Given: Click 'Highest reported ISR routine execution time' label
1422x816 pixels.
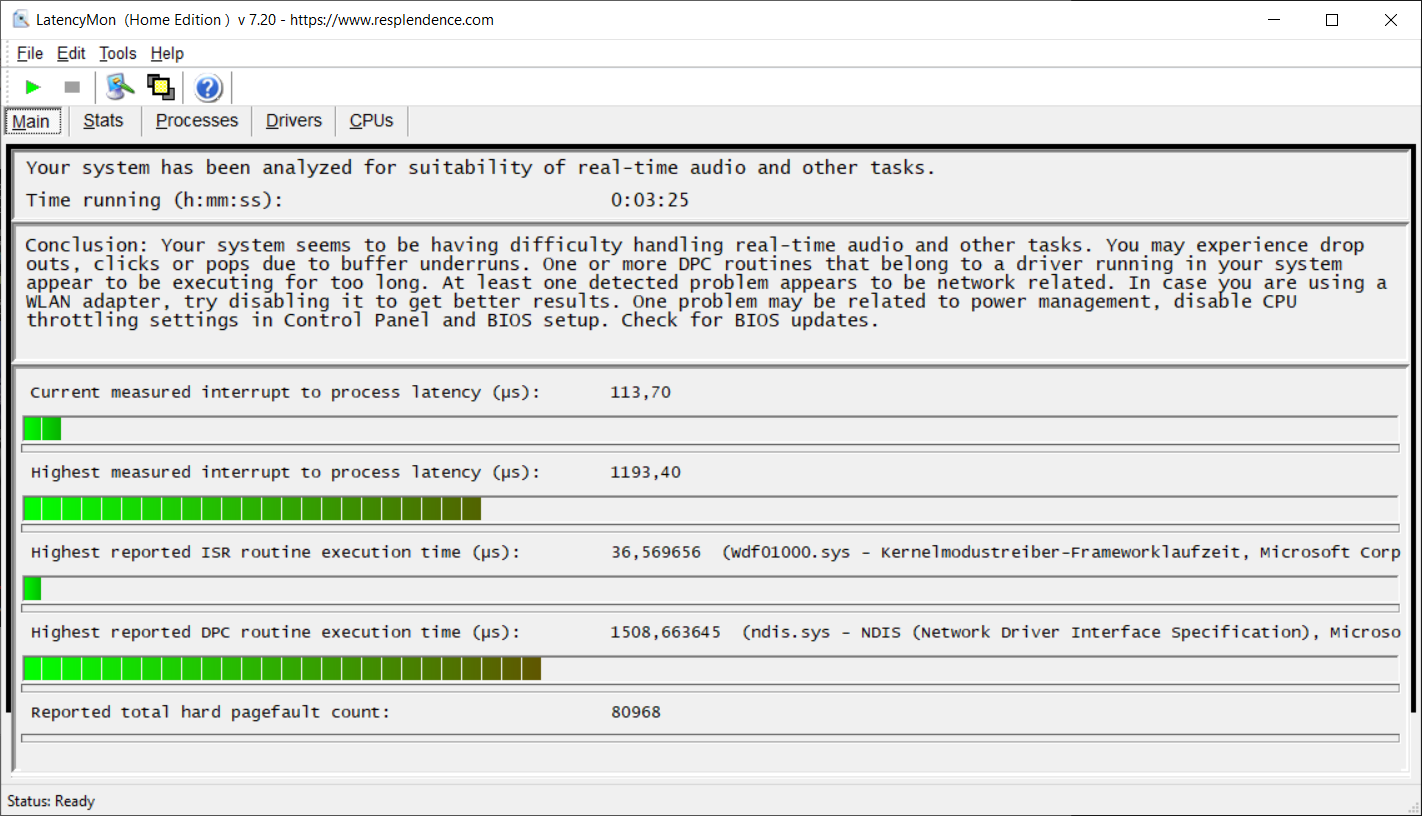Looking at the screenshot, I should (275, 552).
